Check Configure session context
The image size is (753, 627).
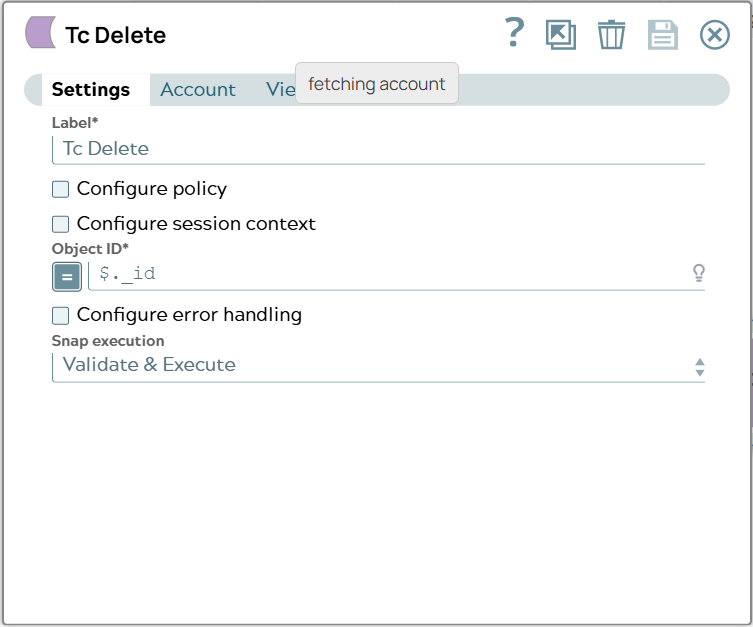(61, 224)
